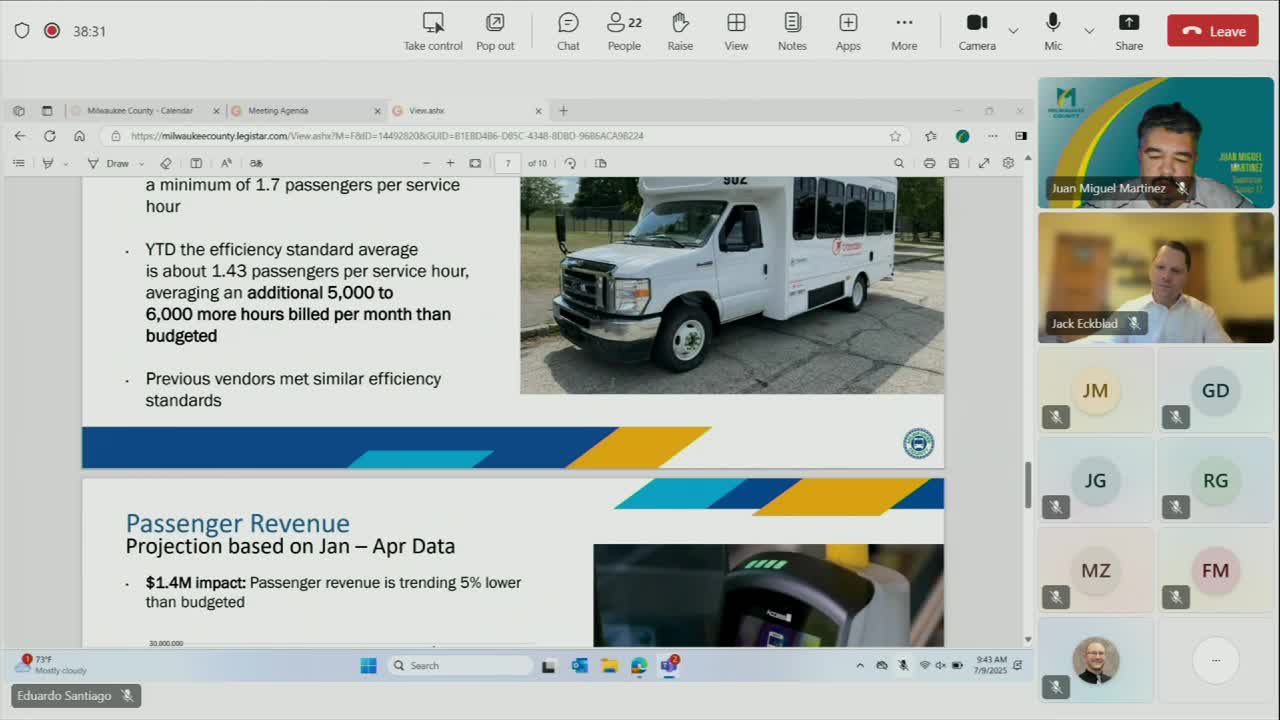Toggle the Mic mute state

click(1053, 31)
